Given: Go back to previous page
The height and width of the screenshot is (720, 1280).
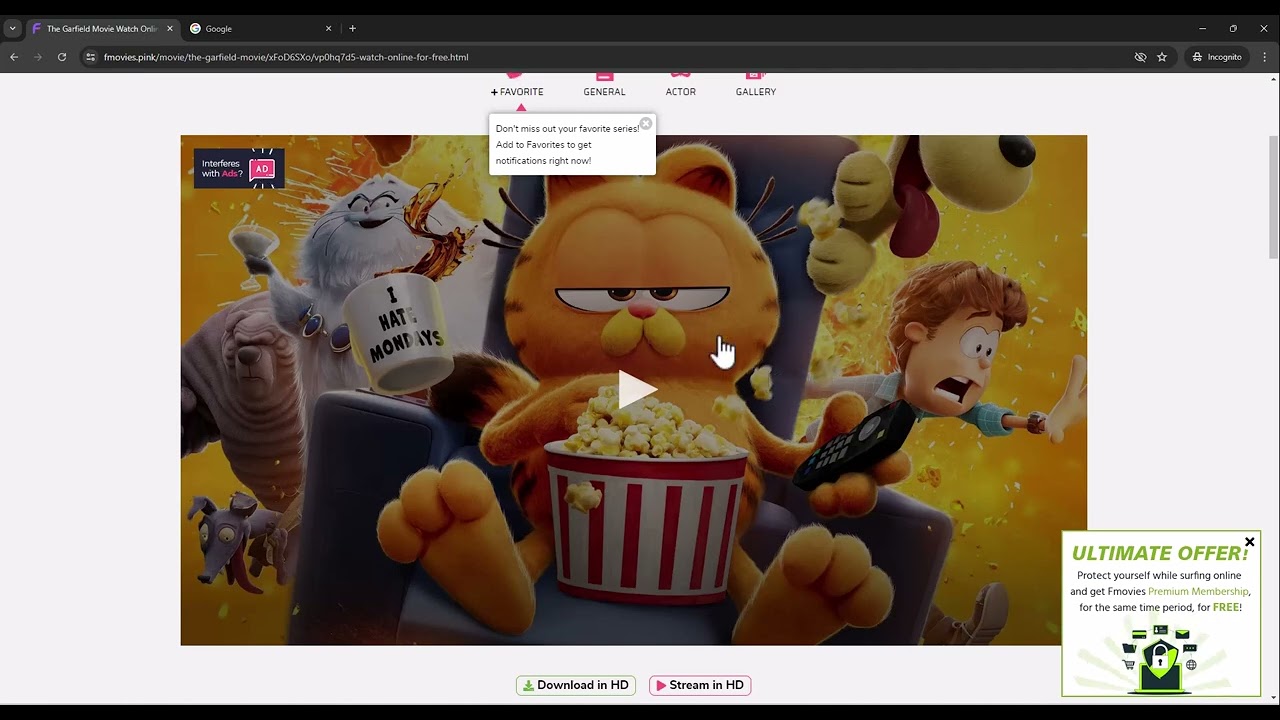Looking at the screenshot, I should tap(14, 57).
